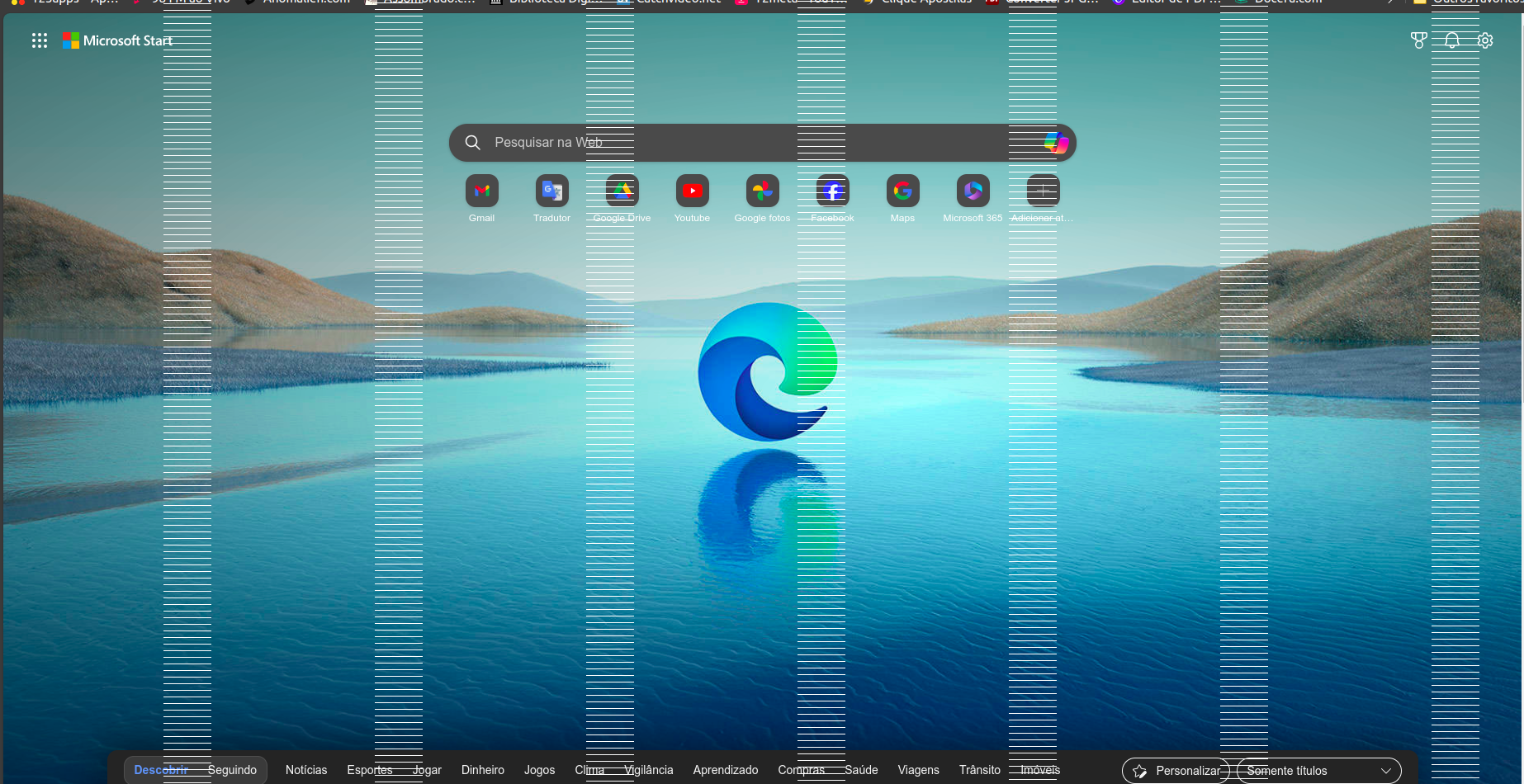Click the Pesquisar na Web search field
1524x784 pixels.
762,143
